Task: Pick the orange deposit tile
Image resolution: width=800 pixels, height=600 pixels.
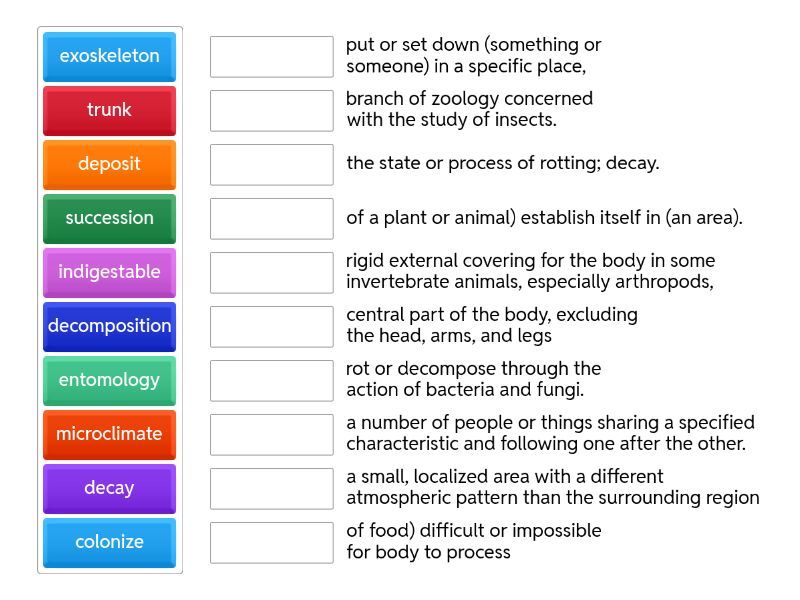Action: pyautogui.click(x=109, y=164)
